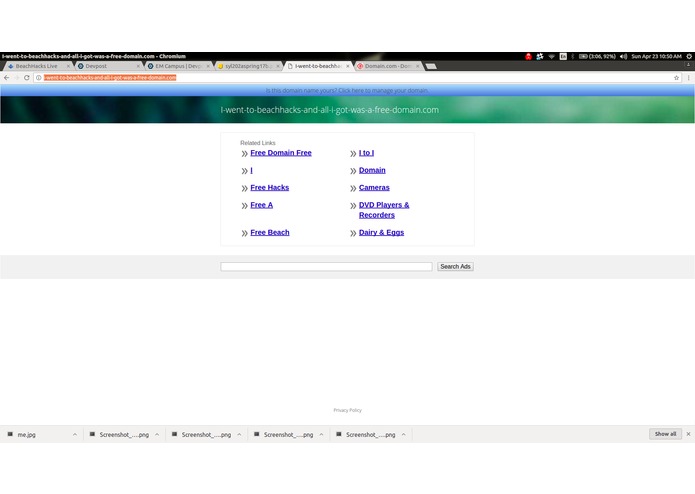Reload the page with the refresh icon

pyautogui.click(x=27, y=78)
